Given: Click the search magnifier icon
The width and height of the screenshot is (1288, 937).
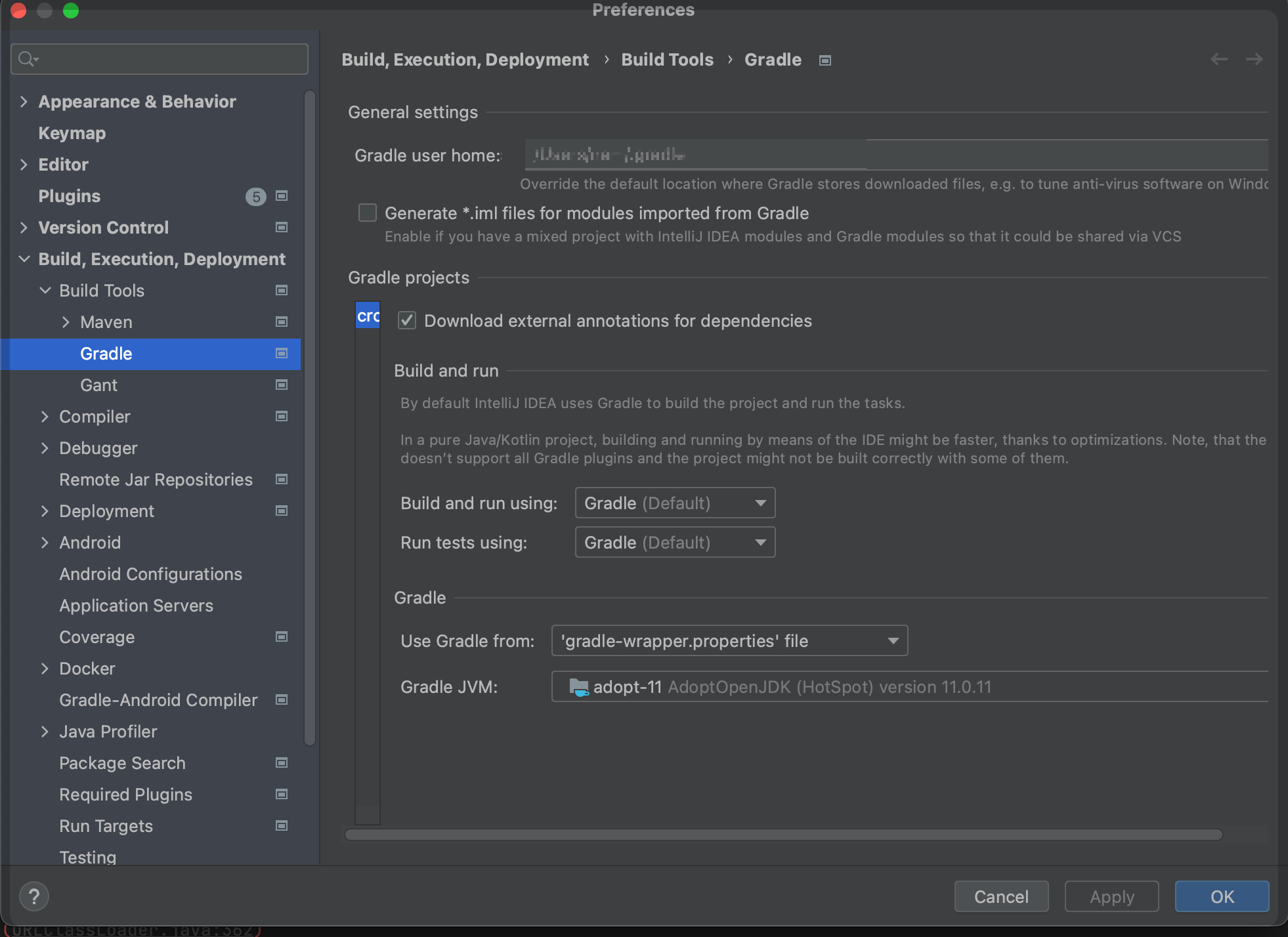Looking at the screenshot, I should tap(27, 59).
